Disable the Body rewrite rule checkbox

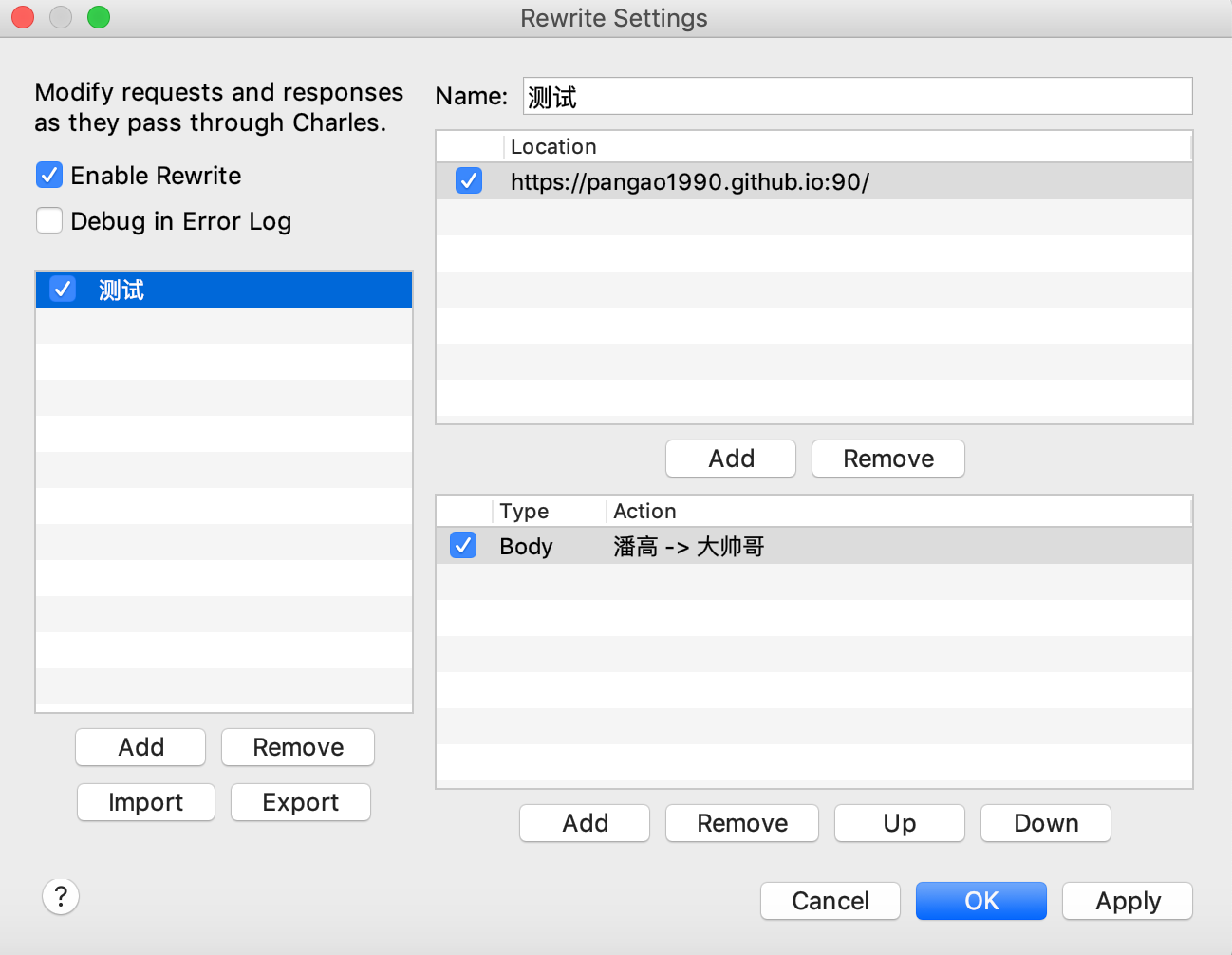click(463, 546)
